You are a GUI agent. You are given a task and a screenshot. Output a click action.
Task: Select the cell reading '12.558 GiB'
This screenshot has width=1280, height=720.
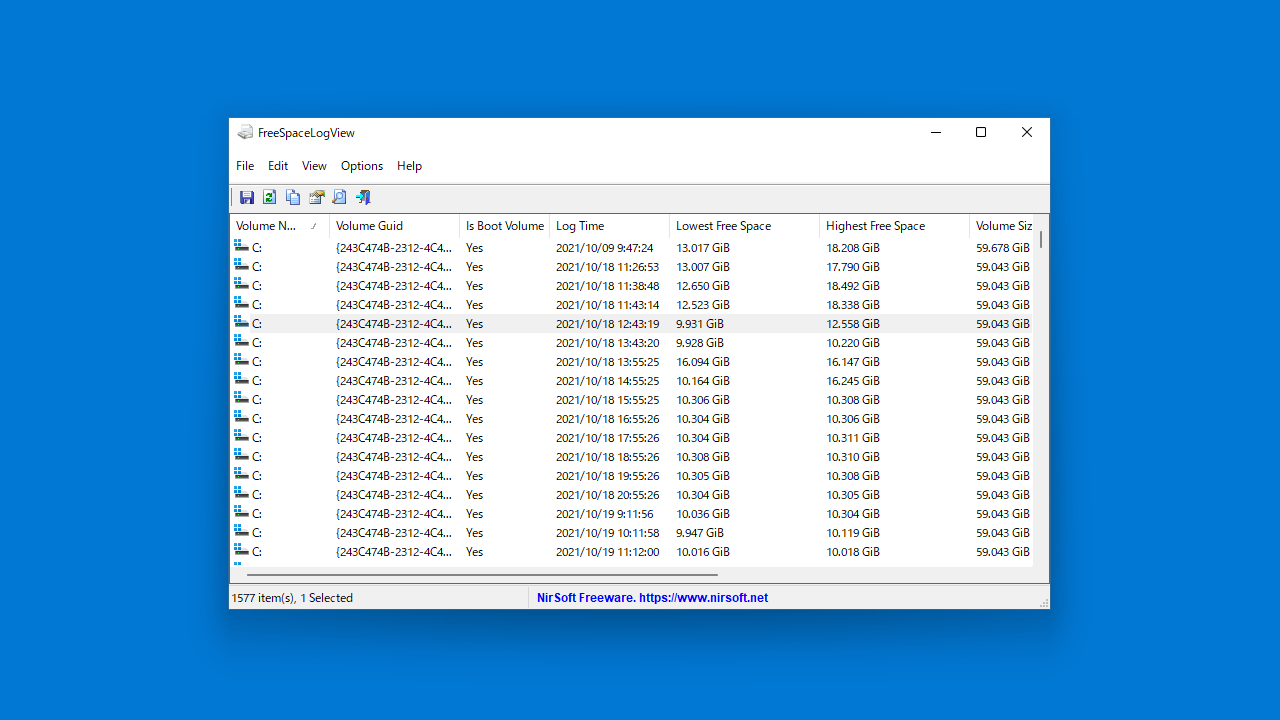coord(853,324)
